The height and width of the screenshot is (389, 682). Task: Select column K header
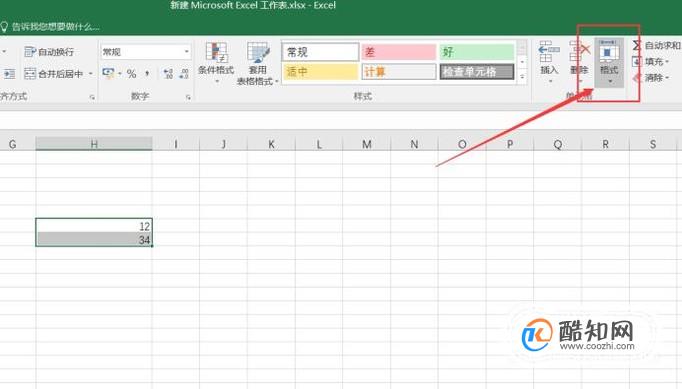click(271, 144)
